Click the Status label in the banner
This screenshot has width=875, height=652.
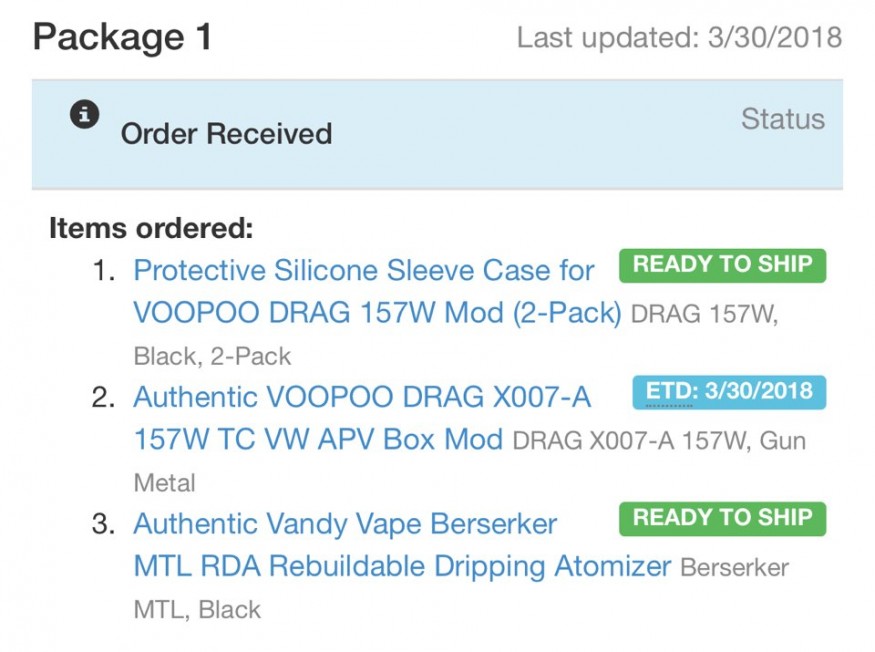783,120
